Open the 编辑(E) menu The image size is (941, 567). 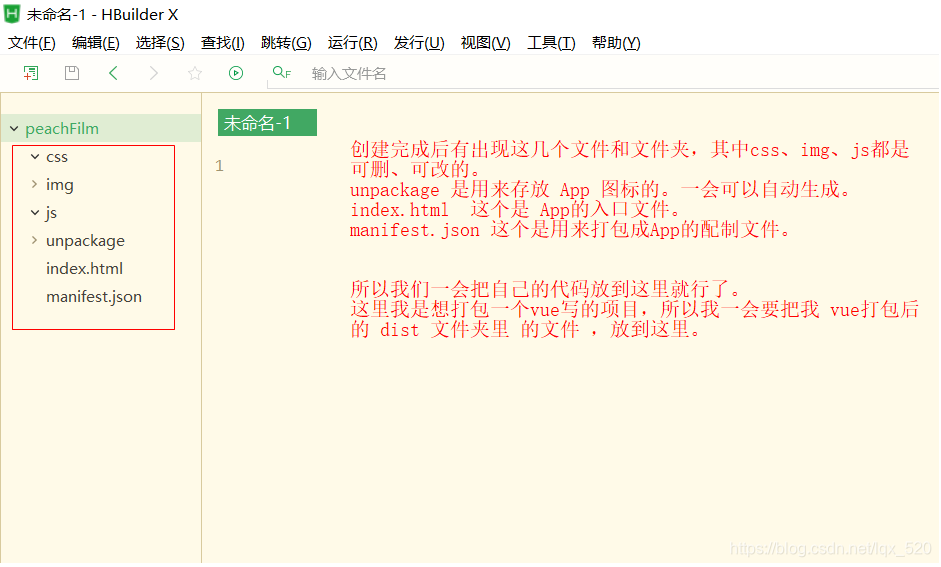tap(96, 43)
